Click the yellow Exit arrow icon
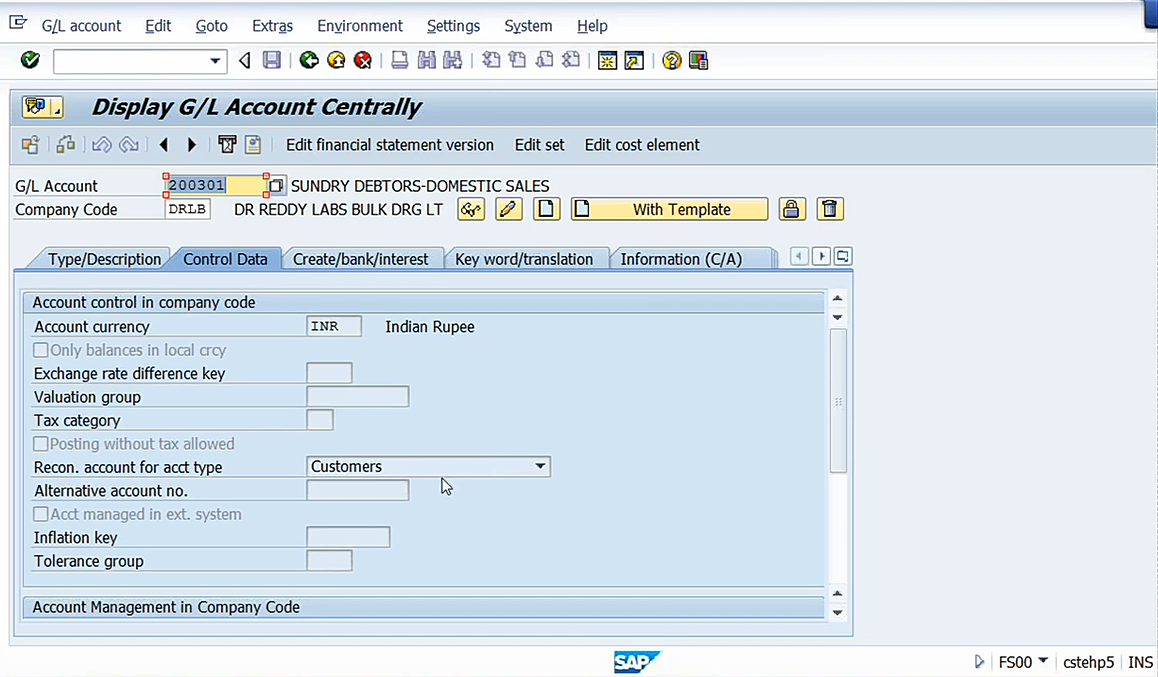 point(336,60)
